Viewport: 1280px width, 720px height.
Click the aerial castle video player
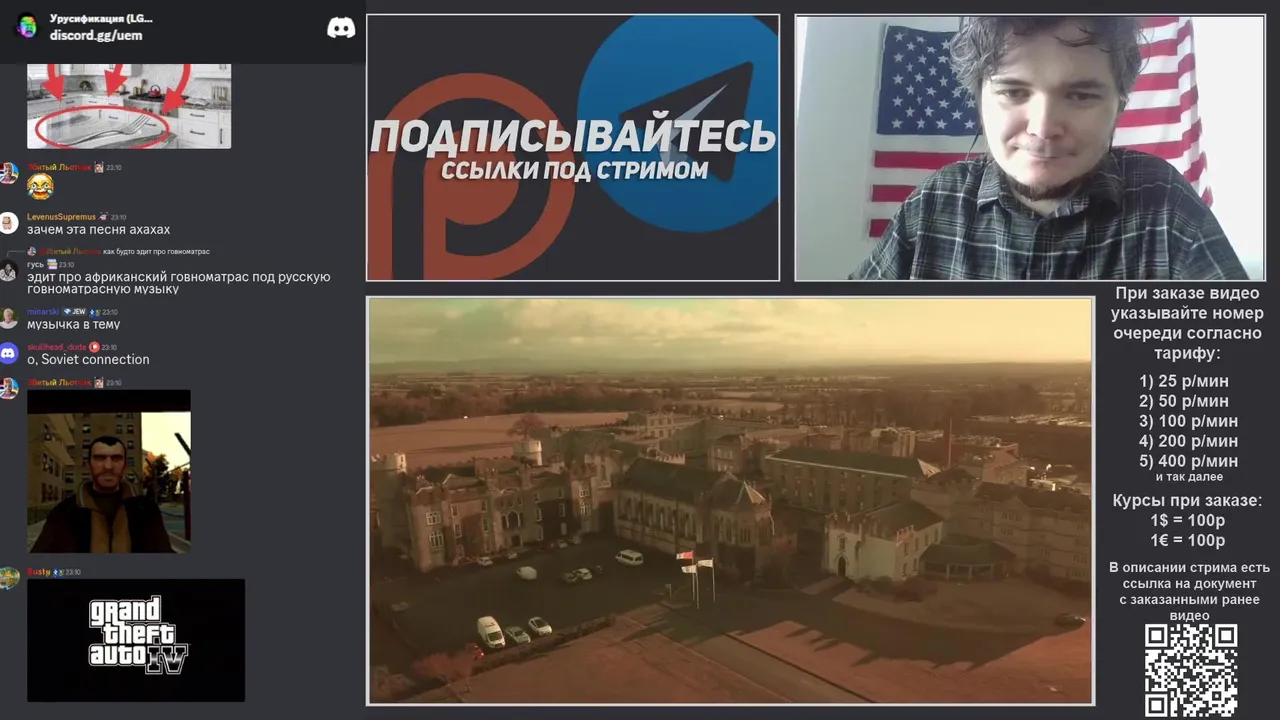coord(730,500)
